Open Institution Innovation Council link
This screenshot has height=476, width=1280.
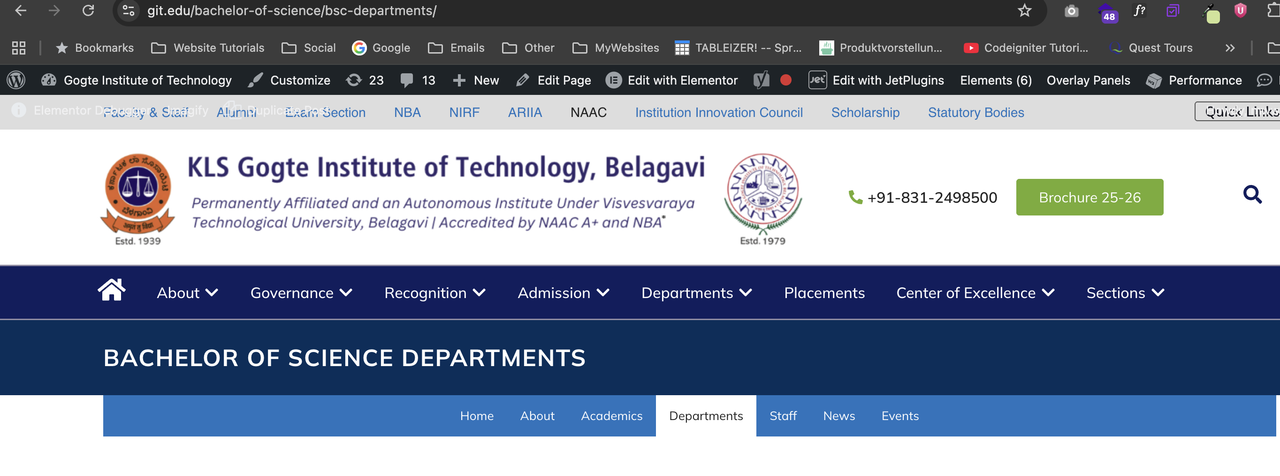pyautogui.click(x=719, y=112)
